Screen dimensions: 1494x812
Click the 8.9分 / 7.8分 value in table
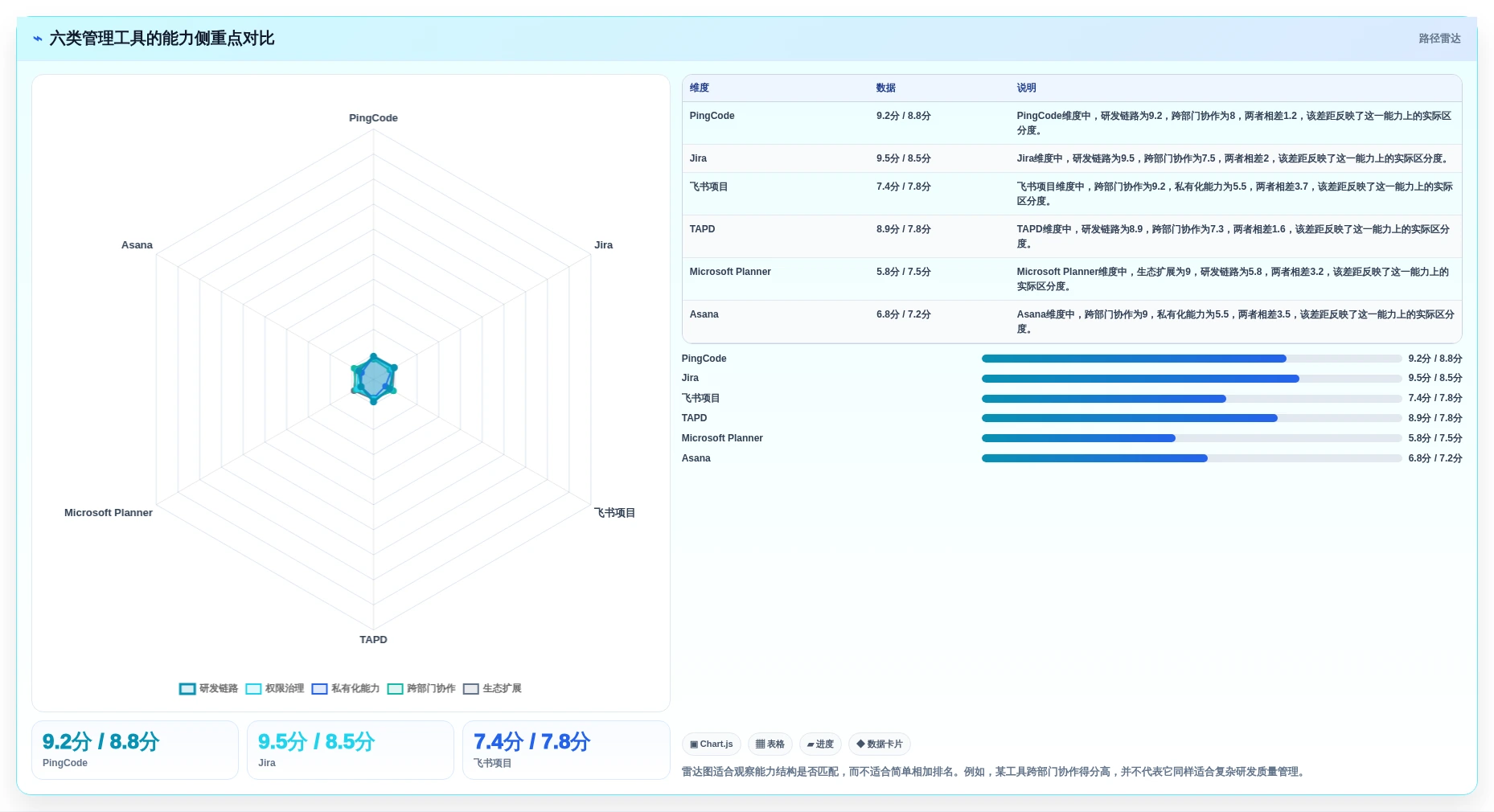point(903,229)
